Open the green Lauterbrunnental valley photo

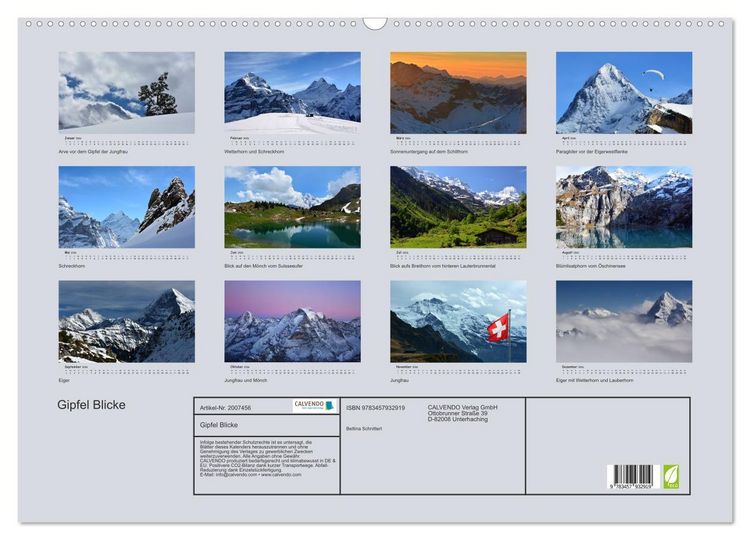click(x=458, y=207)
